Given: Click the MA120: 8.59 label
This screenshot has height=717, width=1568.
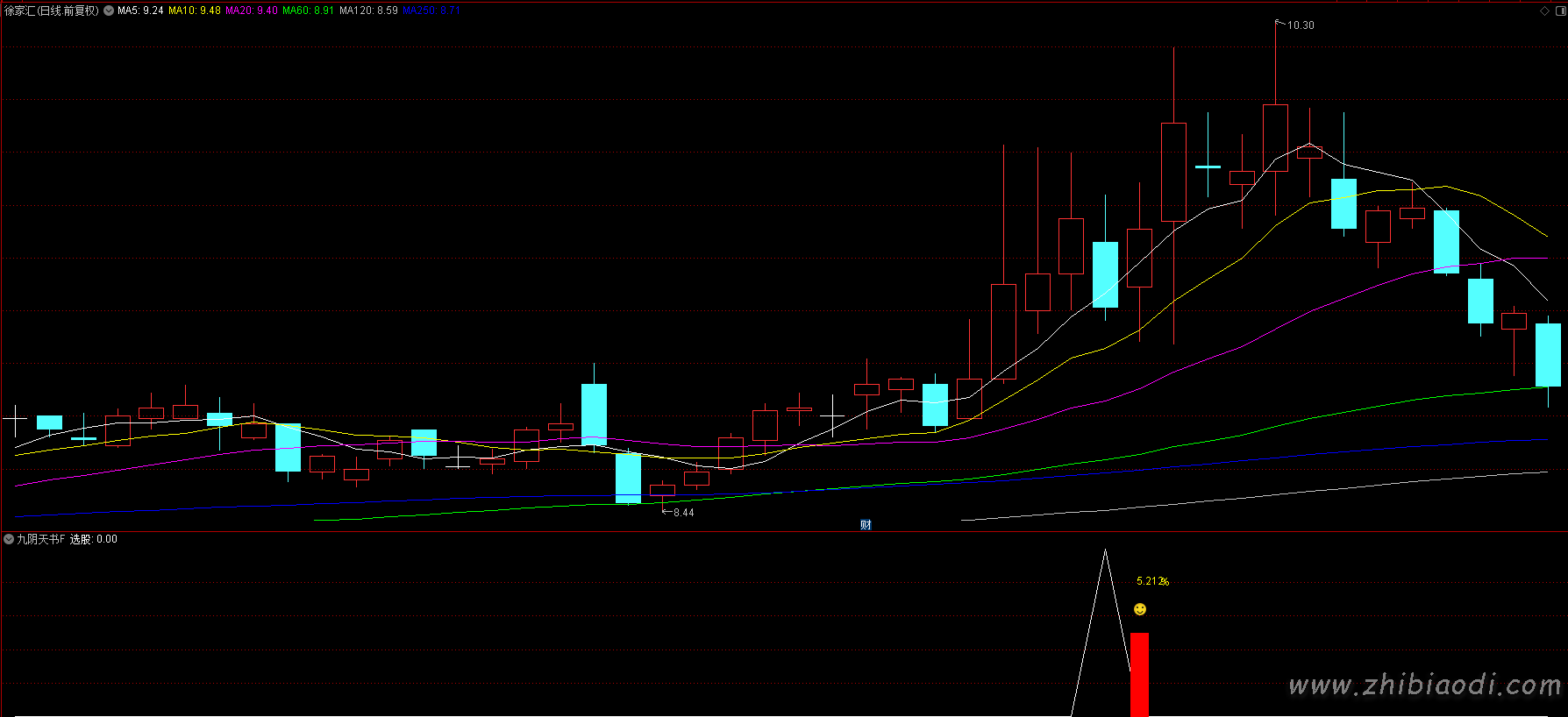Looking at the screenshot, I should 368,11.
